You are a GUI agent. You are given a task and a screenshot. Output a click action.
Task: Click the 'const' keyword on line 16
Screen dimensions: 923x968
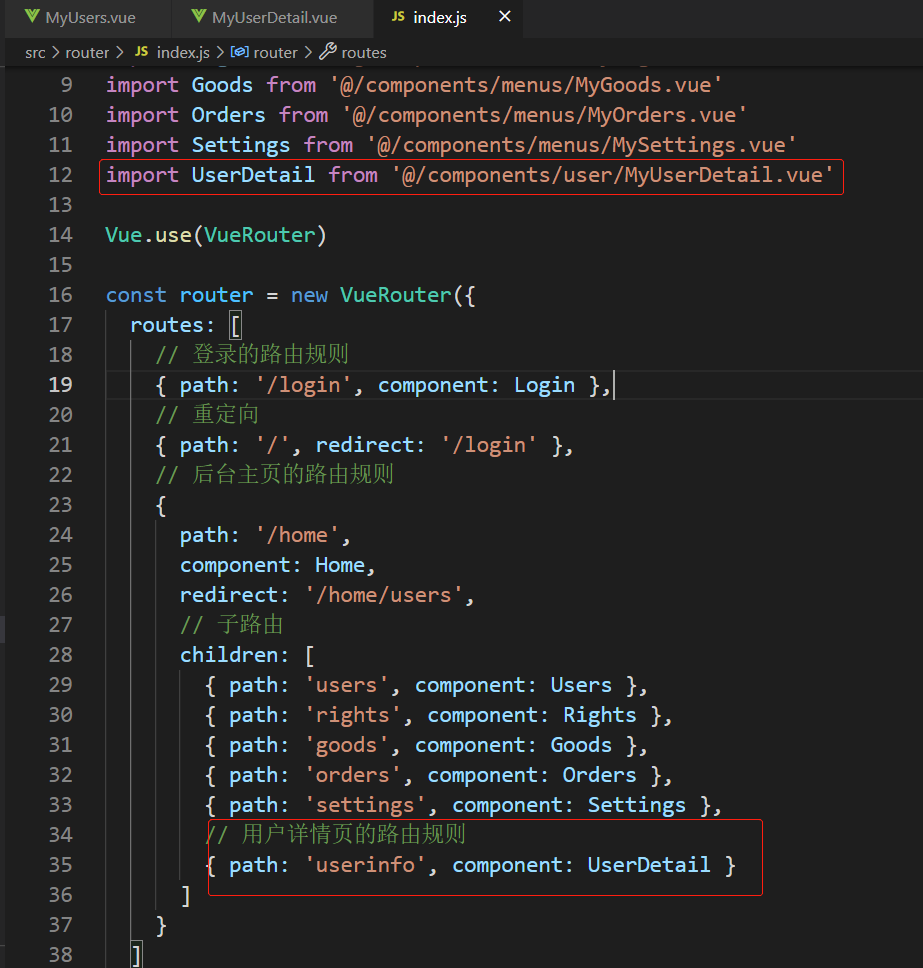pos(136,295)
